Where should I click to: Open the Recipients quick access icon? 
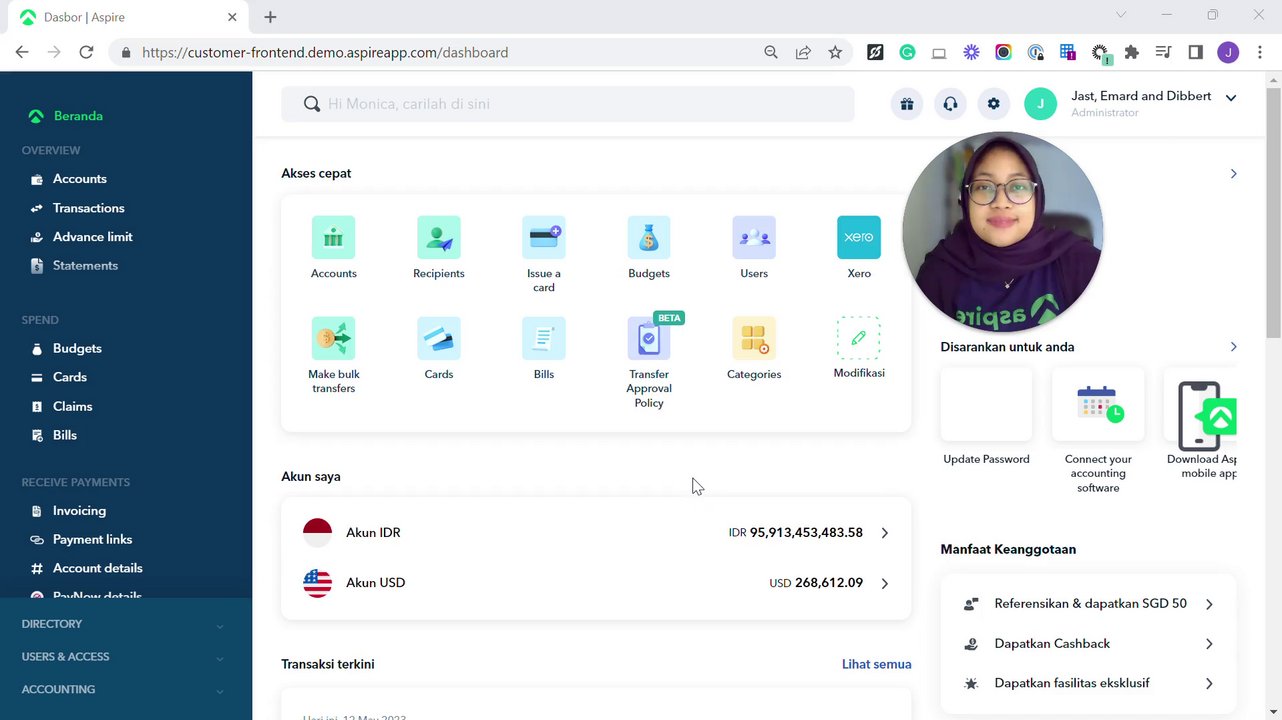point(438,237)
